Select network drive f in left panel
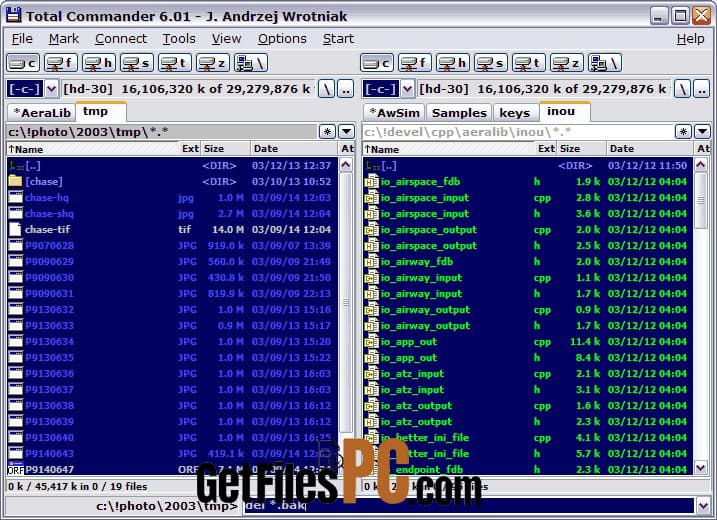Screen dimensions: 717x520 click(61, 63)
